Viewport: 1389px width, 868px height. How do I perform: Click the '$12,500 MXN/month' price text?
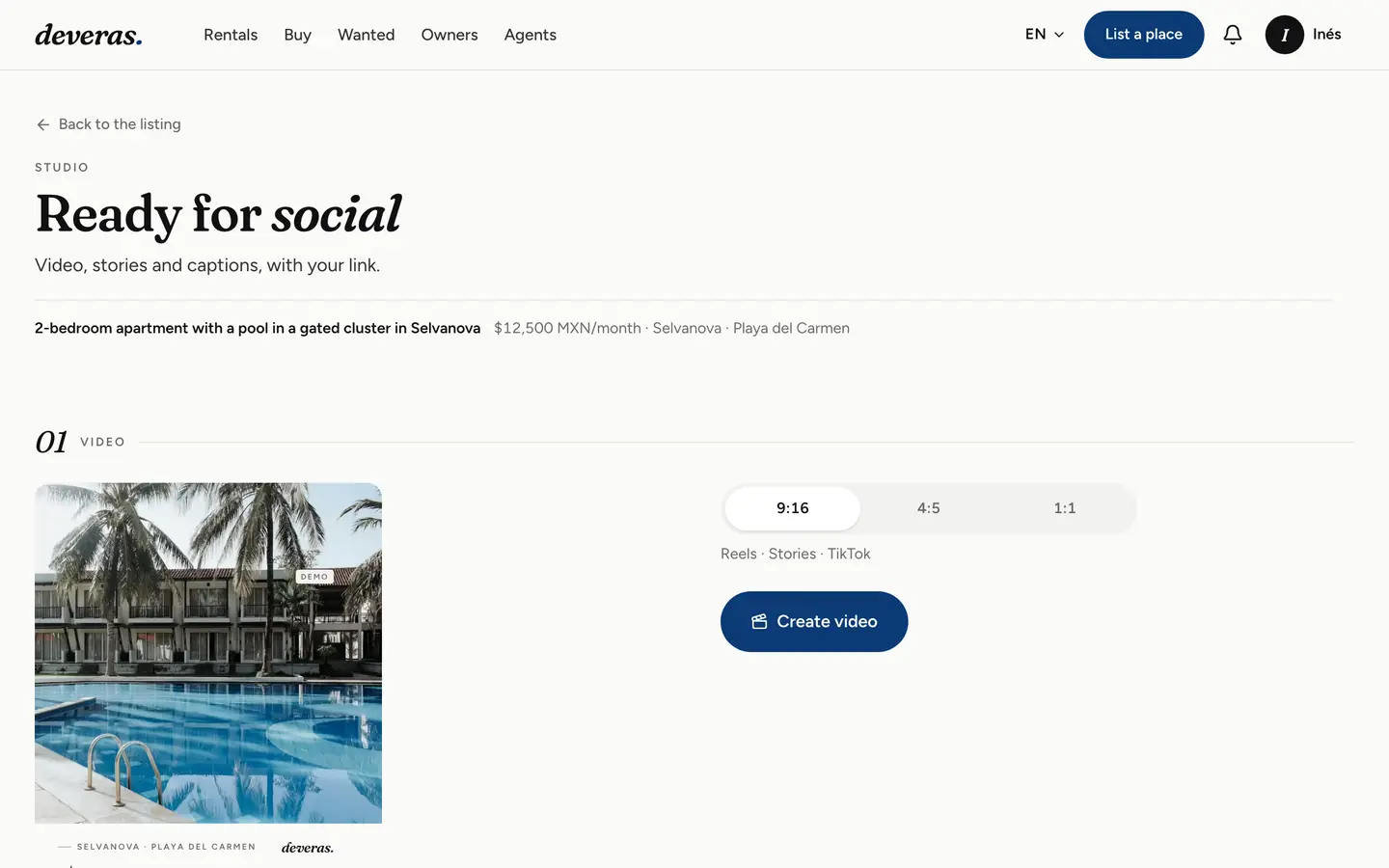tap(567, 328)
